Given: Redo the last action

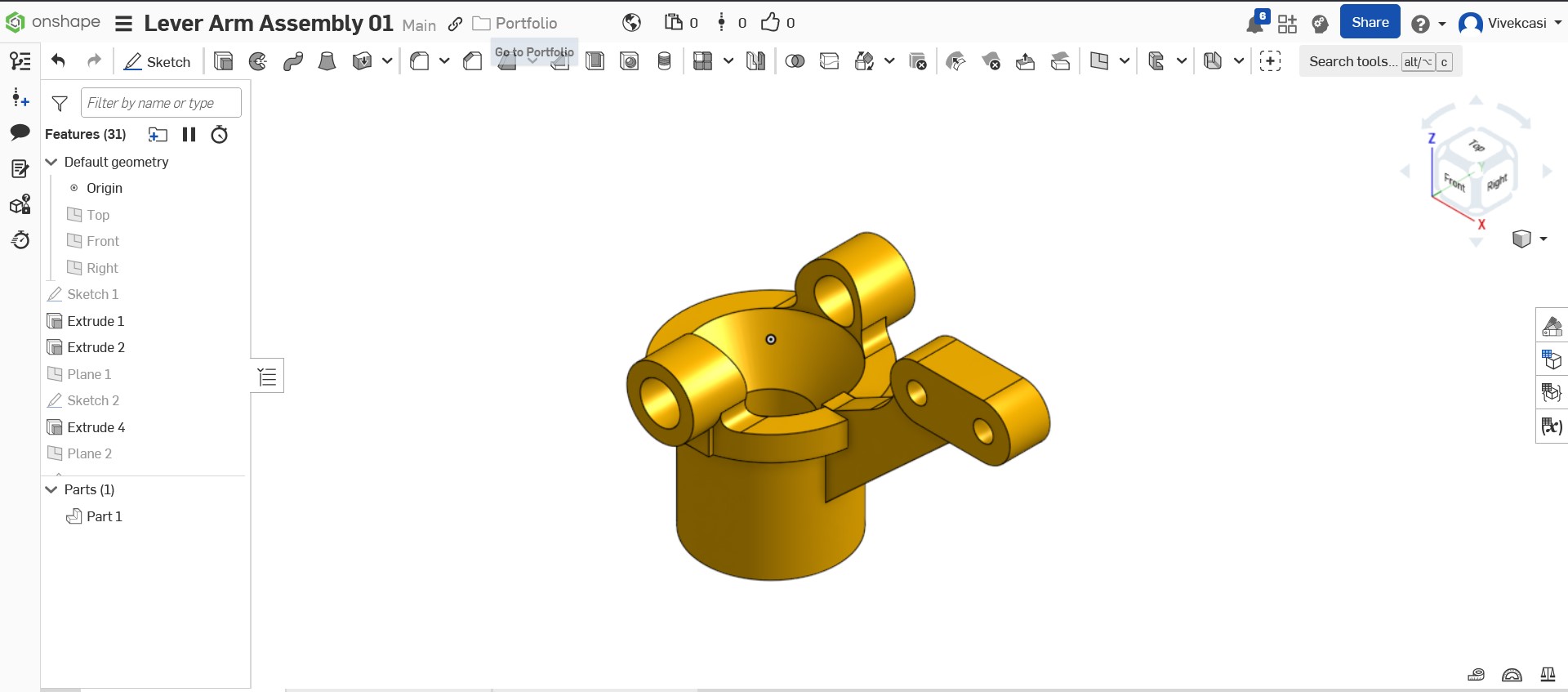Looking at the screenshot, I should point(94,60).
